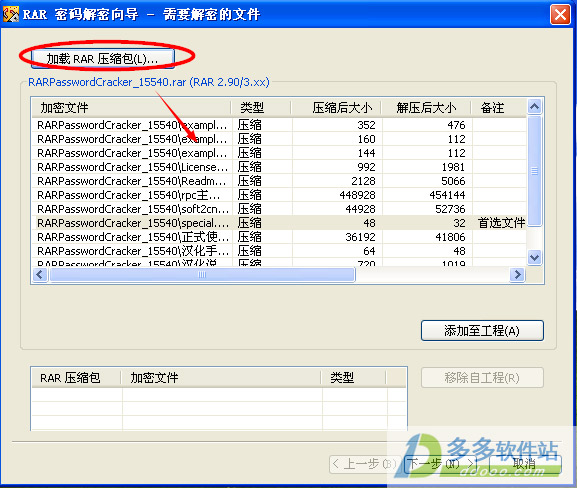Select the 正式使... file row

pos(279,237)
